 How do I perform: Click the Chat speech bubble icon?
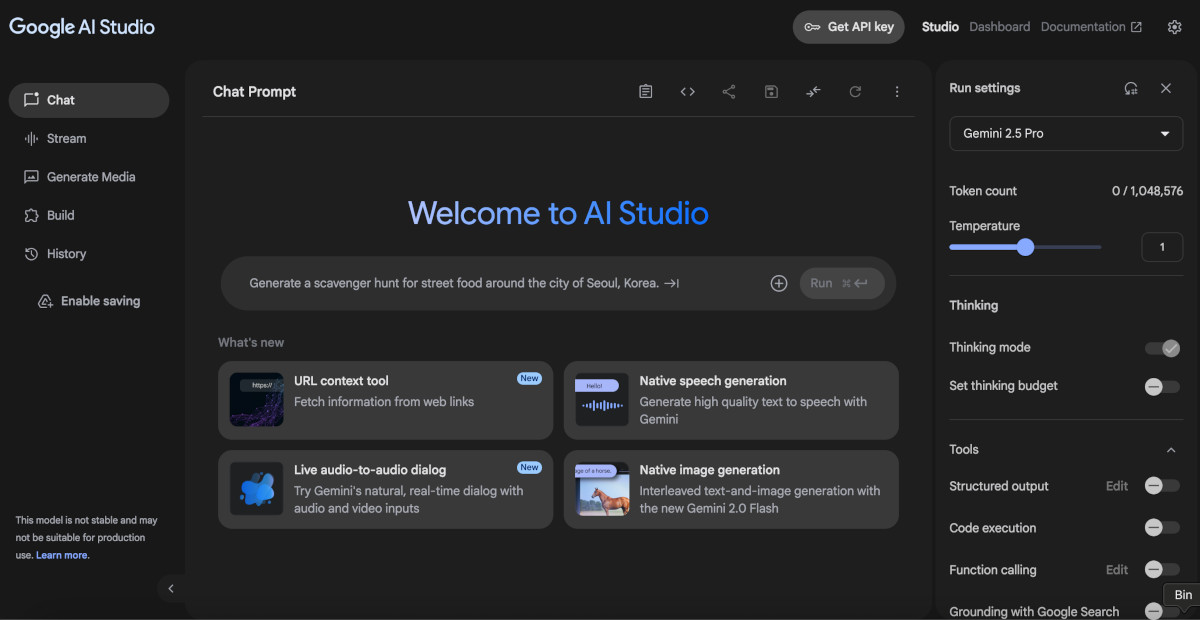31,100
